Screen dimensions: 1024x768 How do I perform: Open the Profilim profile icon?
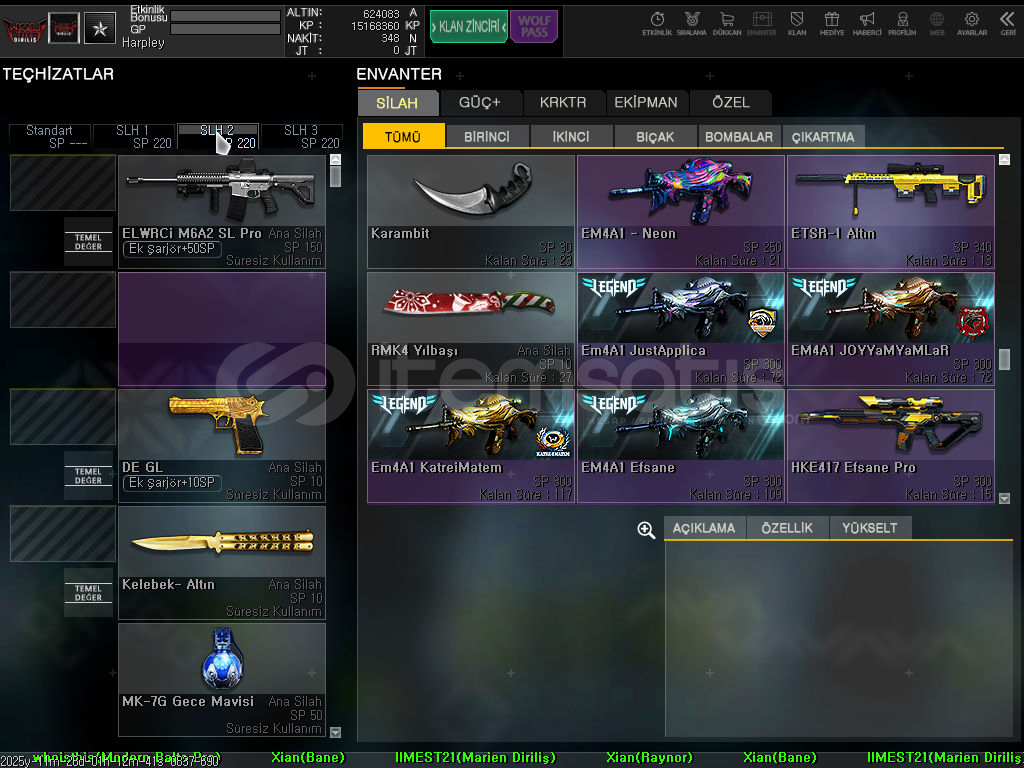click(902, 22)
